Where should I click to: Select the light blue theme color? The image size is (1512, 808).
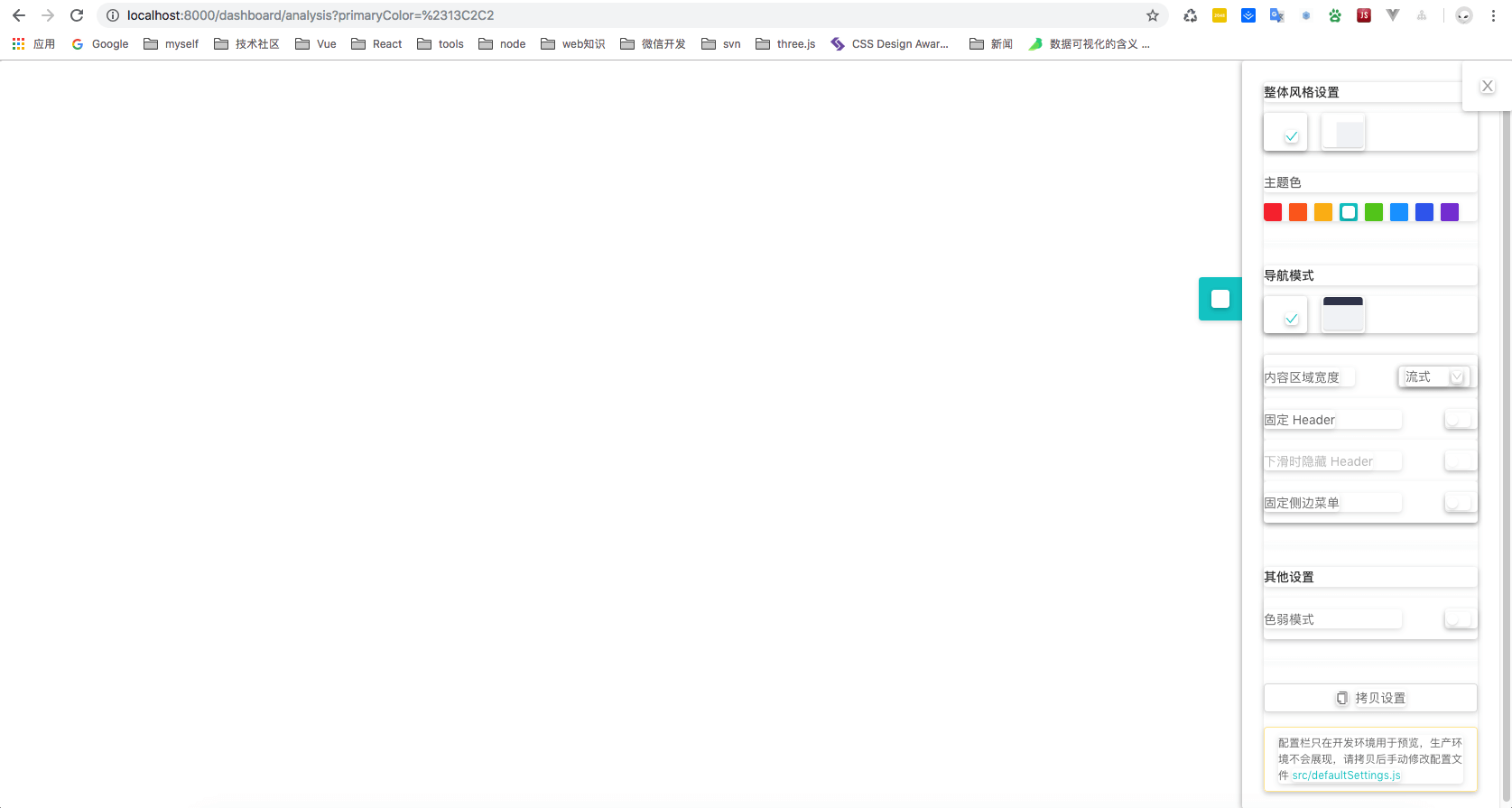[x=1399, y=212]
